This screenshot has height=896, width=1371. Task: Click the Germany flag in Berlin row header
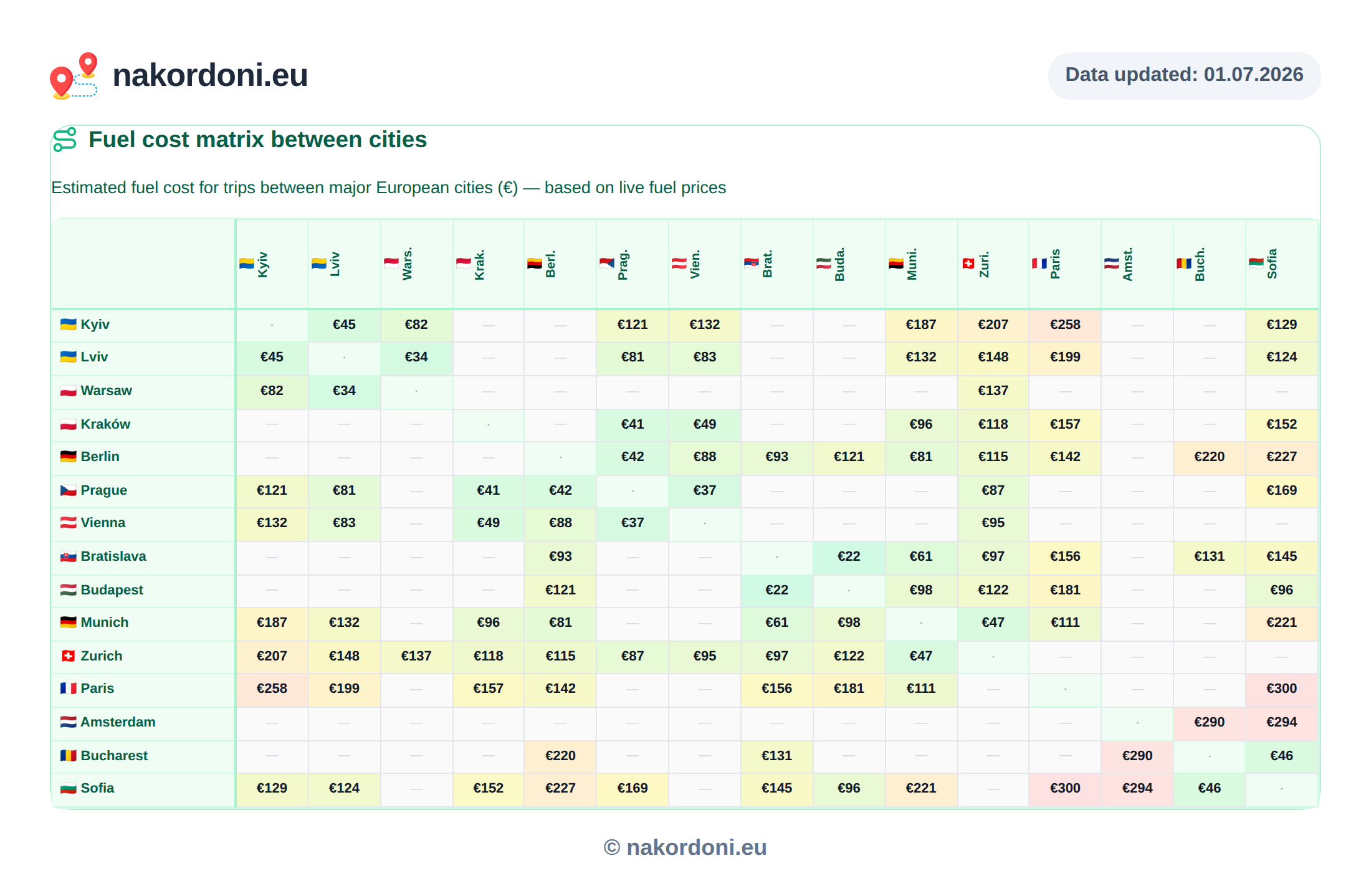coord(68,457)
